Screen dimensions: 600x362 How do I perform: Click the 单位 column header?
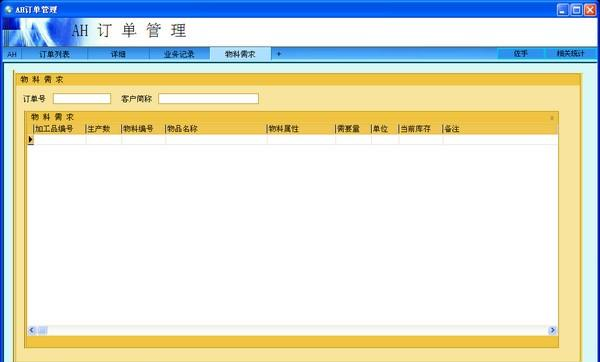(x=385, y=129)
